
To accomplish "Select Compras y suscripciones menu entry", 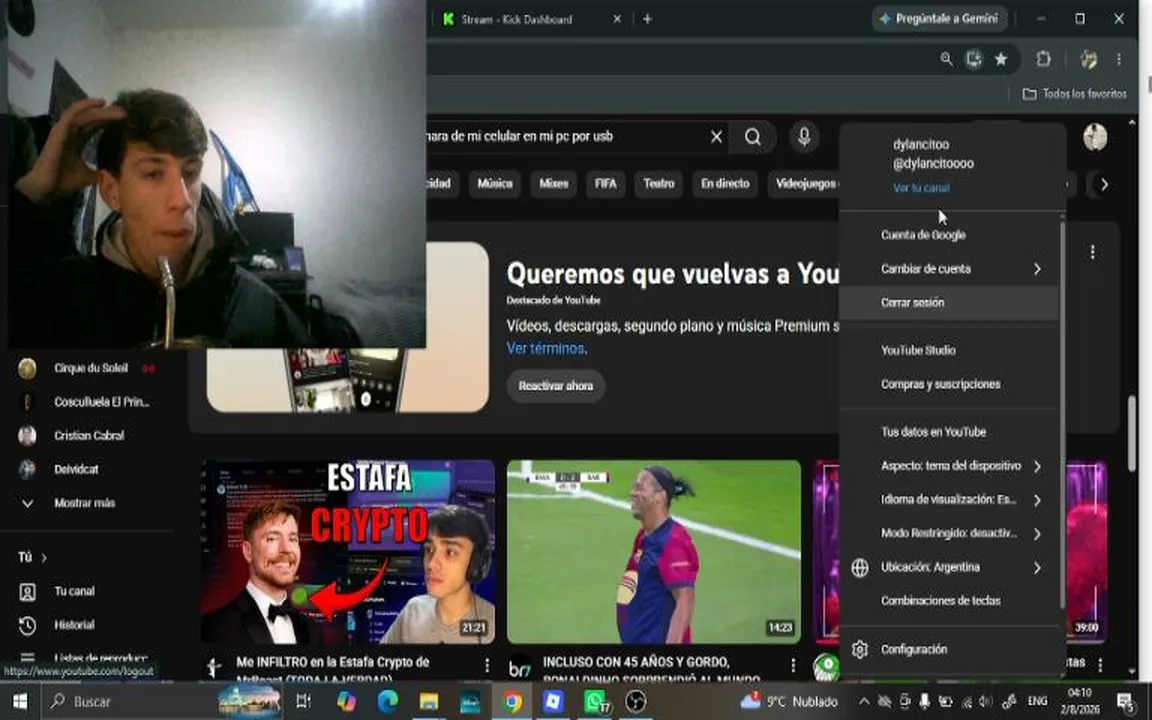I will coord(948,384).
